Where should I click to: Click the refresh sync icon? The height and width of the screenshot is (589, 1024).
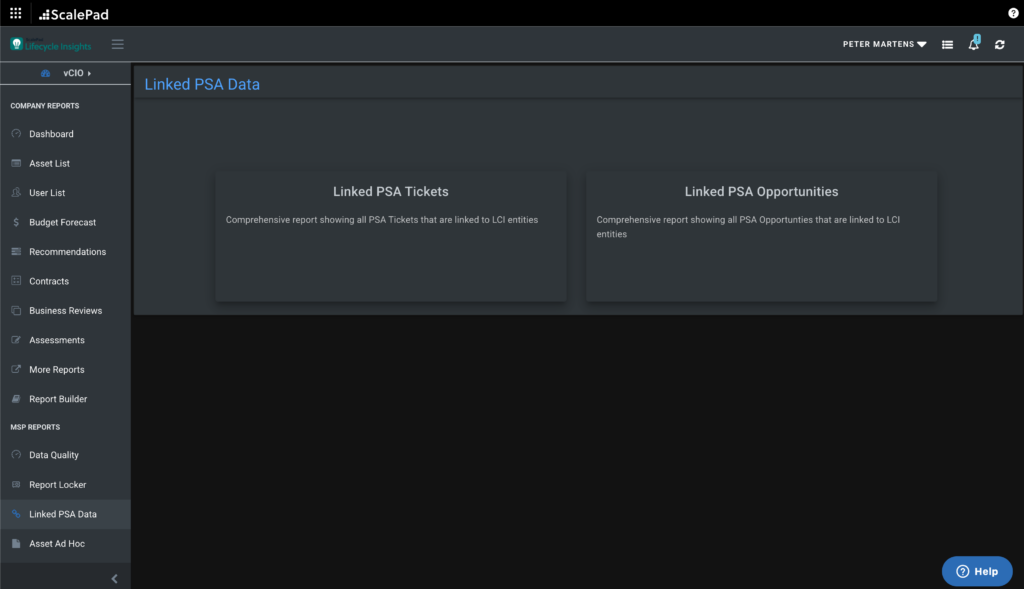pyautogui.click(x=999, y=44)
